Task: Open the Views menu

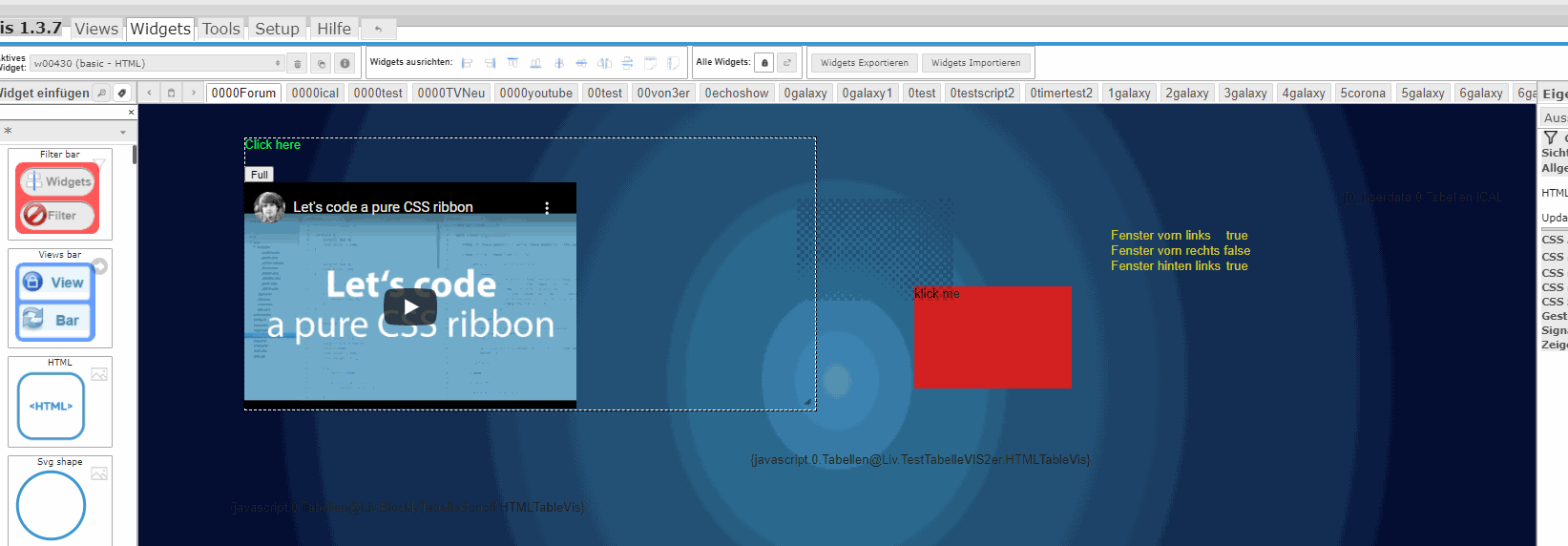Action: (96, 29)
